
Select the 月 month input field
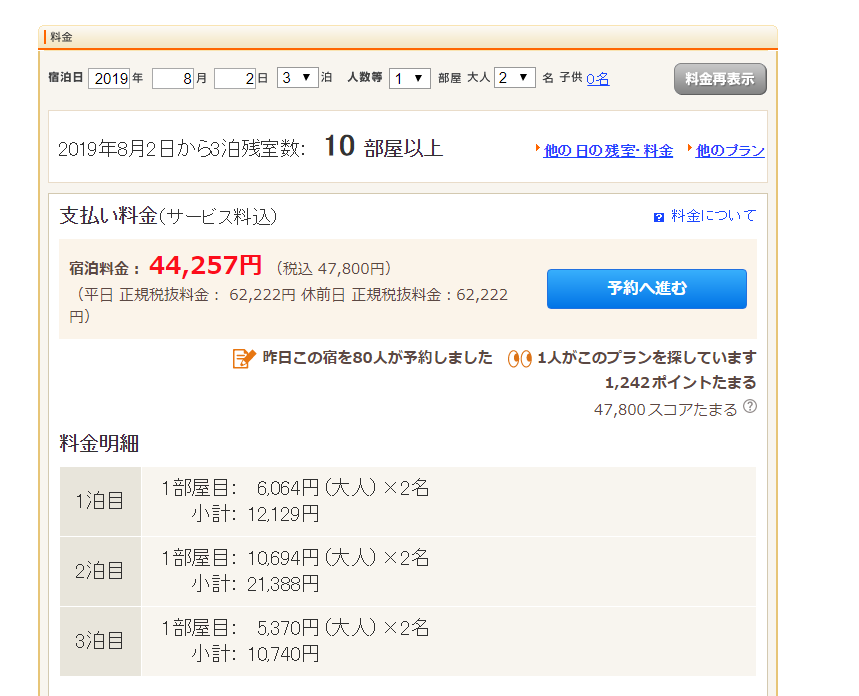pos(172,78)
